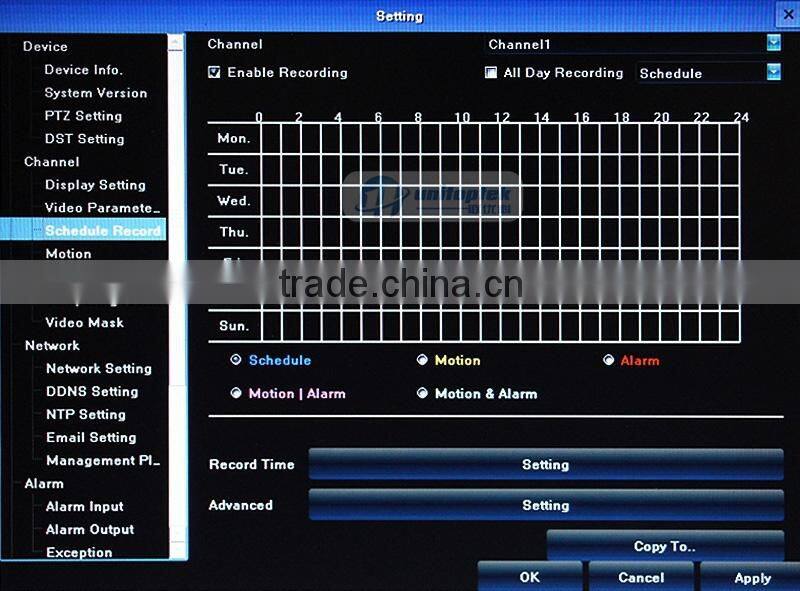Image resolution: width=800 pixels, height=591 pixels.
Task: Click the Copy To.. button
Action: coord(664,546)
